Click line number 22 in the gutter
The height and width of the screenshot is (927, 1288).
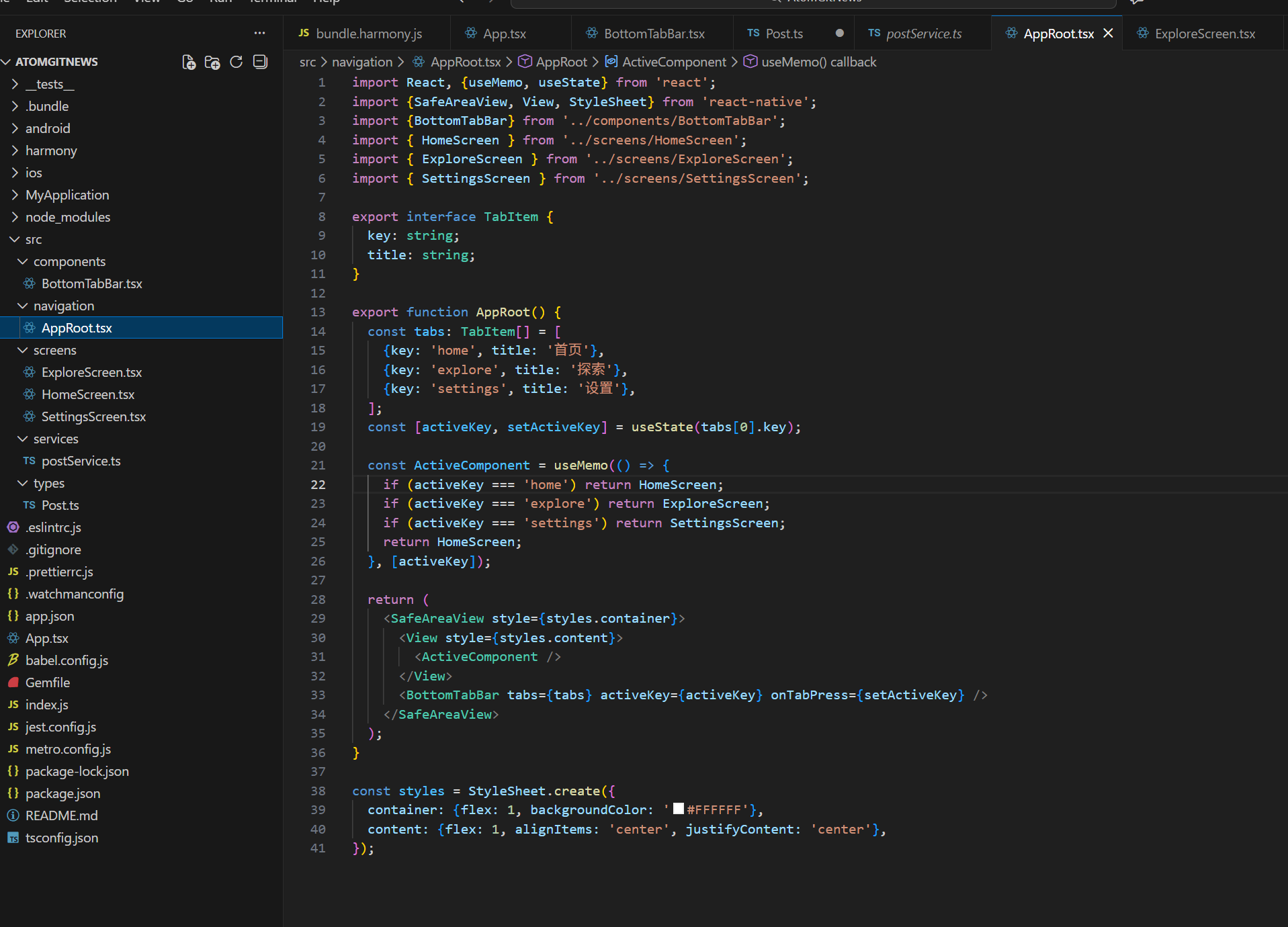point(318,484)
